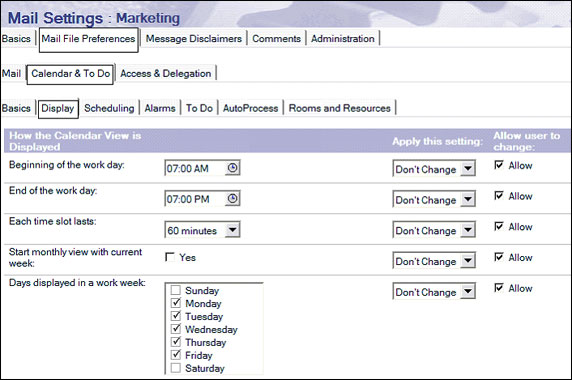Switch to the Scheduling tab
572x380 pixels.
109,108
